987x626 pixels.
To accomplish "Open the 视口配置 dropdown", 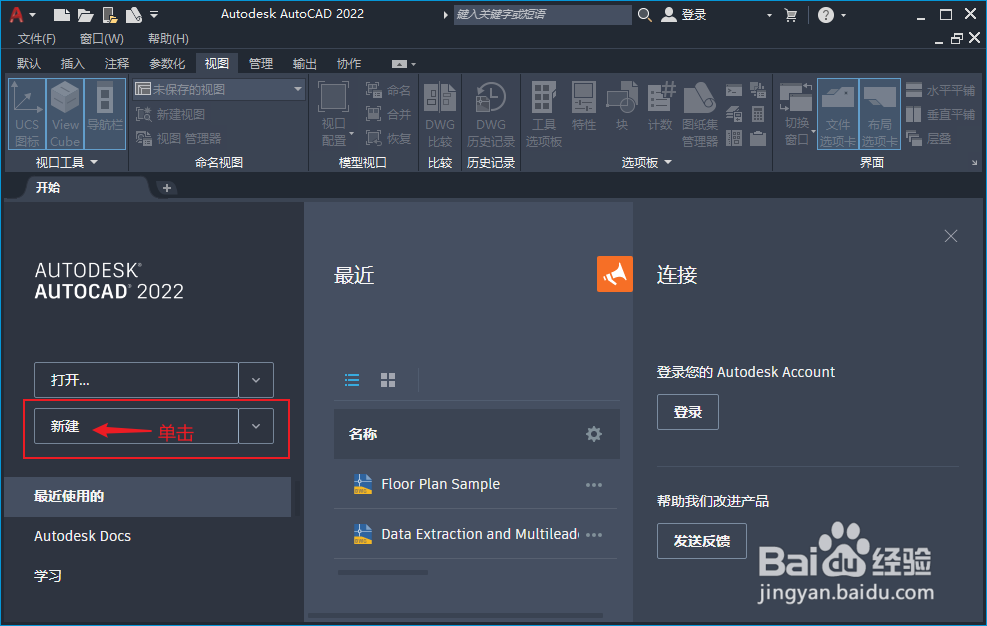I will [334, 114].
